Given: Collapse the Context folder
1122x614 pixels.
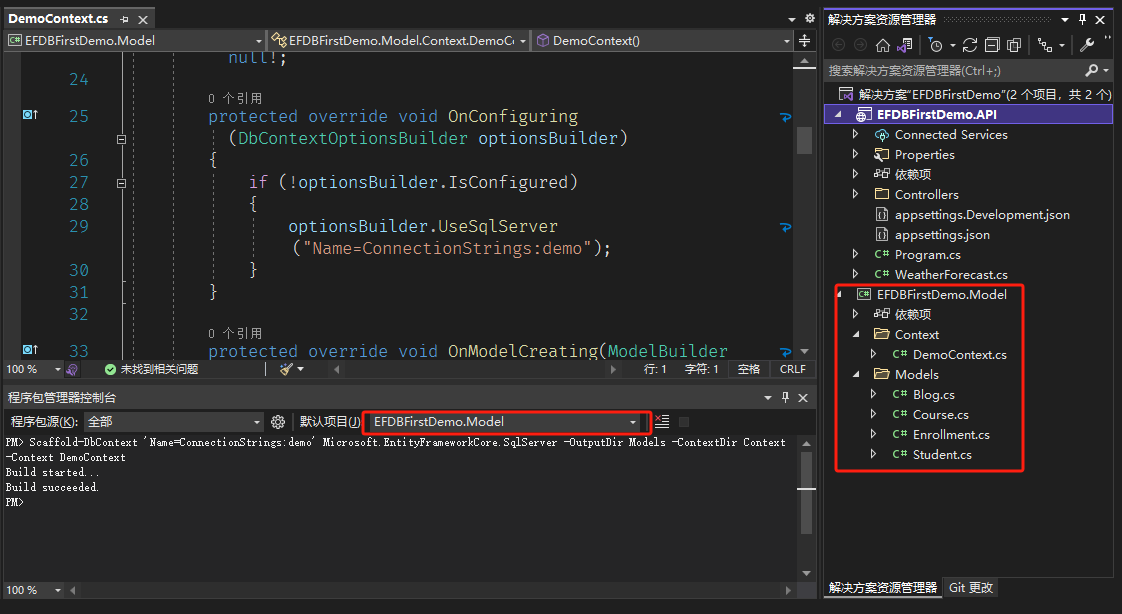Looking at the screenshot, I should [x=857, y=334].
